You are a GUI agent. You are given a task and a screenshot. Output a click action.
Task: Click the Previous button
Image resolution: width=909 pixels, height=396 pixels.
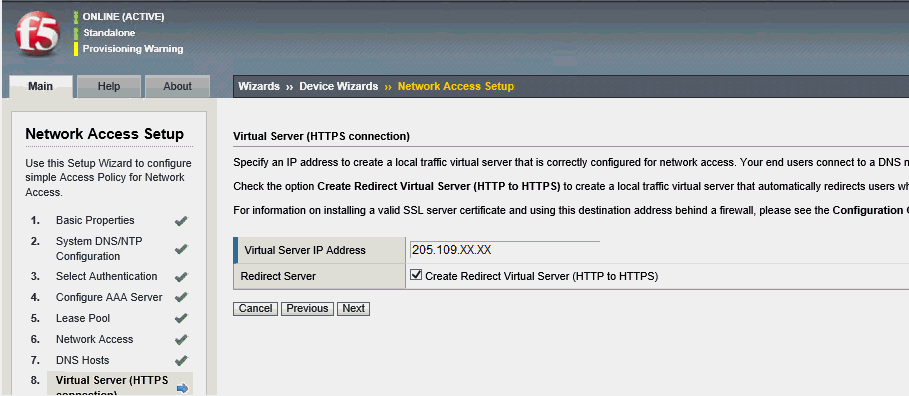coord(307,308)
